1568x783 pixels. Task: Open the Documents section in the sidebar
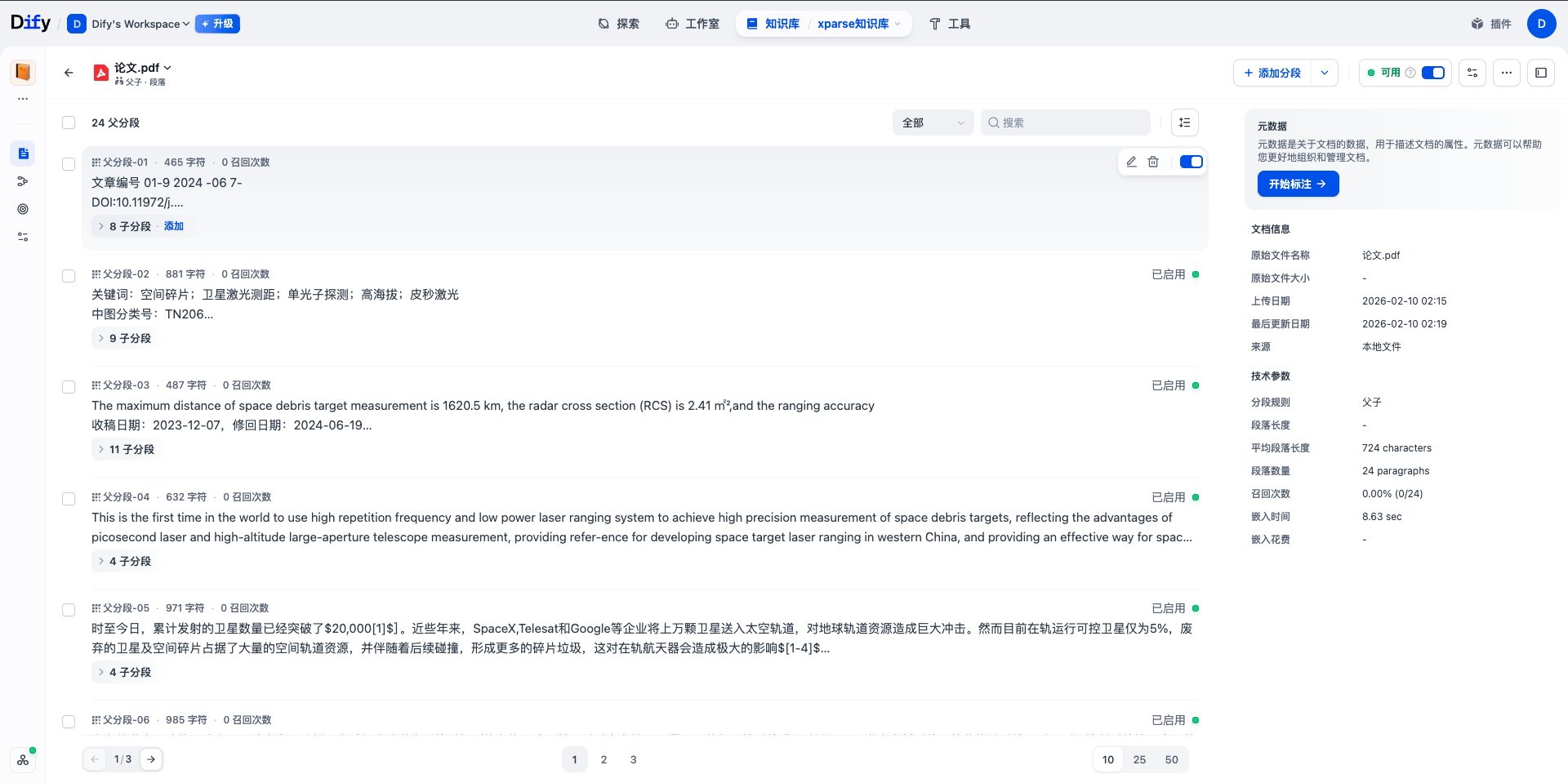pos(23,153)
